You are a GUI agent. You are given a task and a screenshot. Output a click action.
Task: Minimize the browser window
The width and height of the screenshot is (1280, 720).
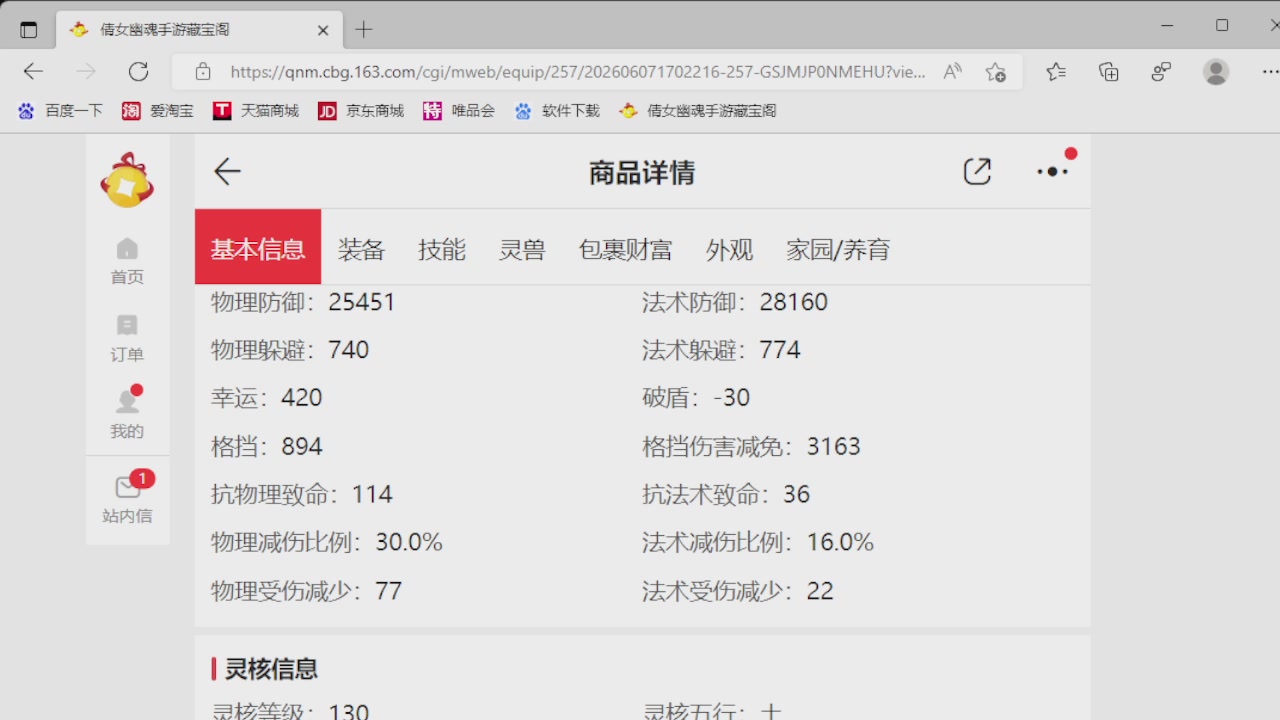(1167, 26)
